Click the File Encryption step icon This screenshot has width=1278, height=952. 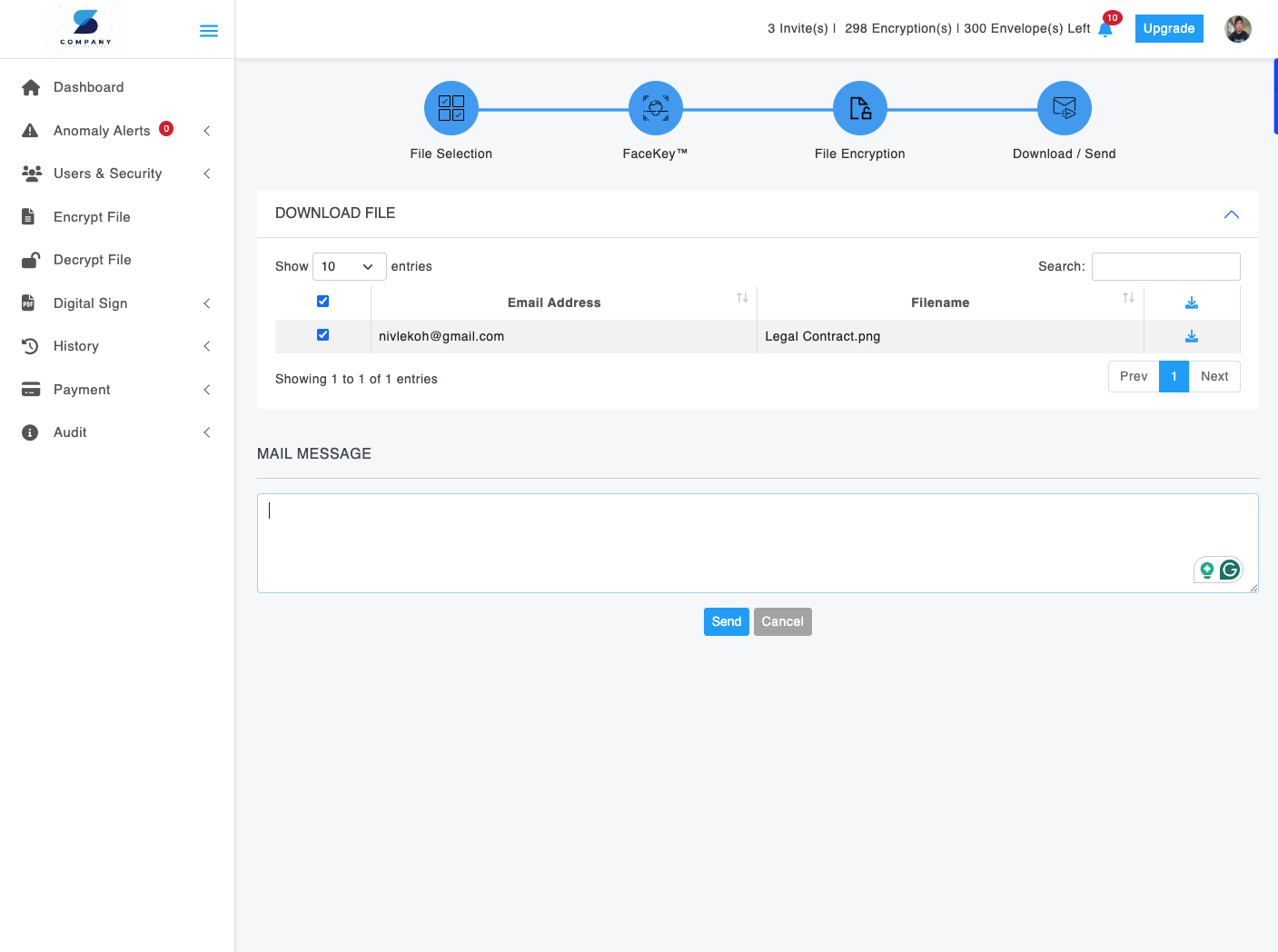pos(860,108)
